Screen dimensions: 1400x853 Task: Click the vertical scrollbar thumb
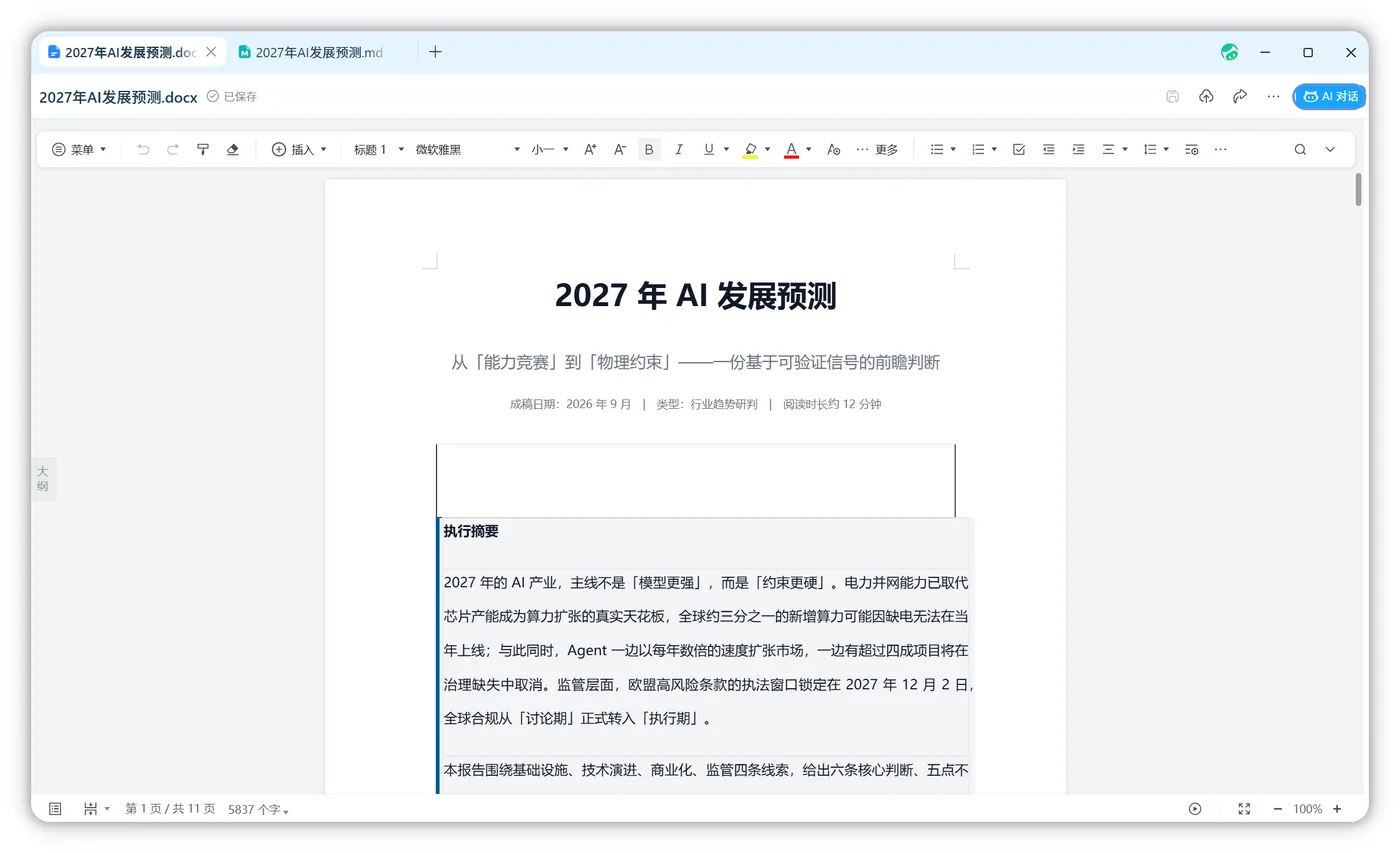pyautogui.click(x=1359, y=190)
